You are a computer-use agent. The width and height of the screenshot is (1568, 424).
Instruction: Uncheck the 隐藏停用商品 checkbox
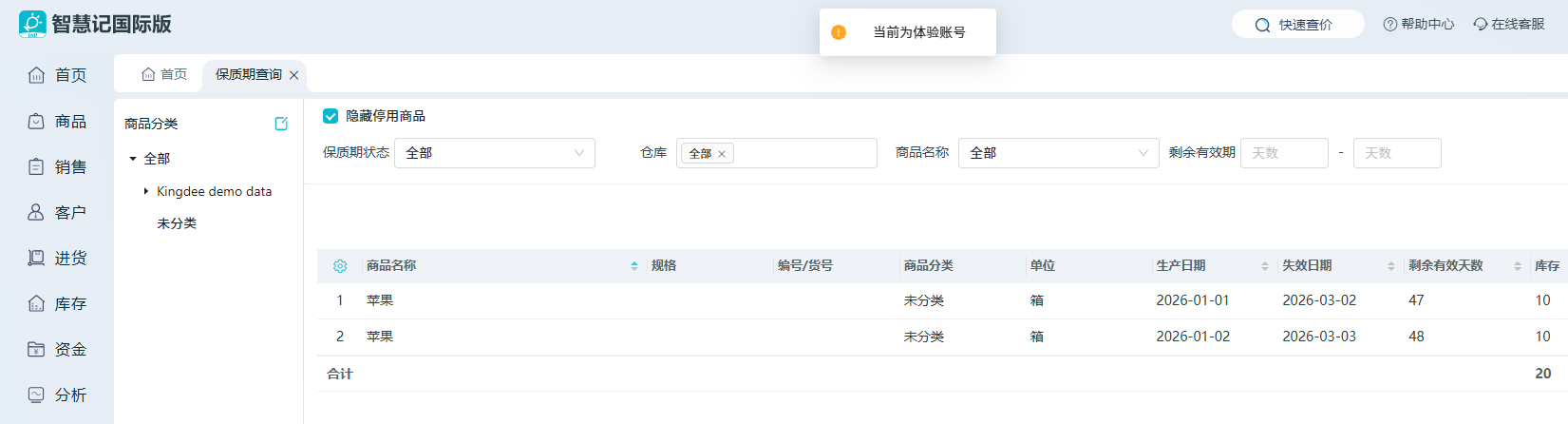[x=331, y=116]
